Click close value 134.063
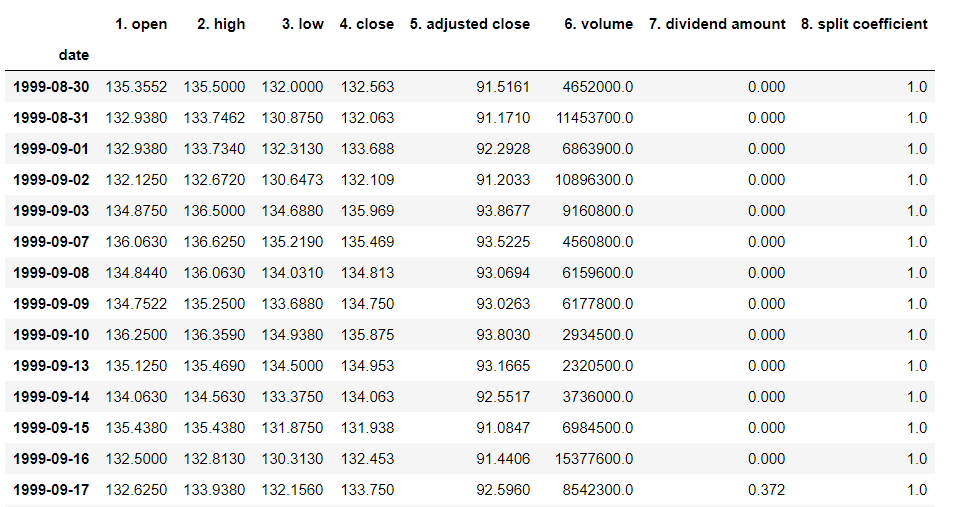 pos(368,397)
